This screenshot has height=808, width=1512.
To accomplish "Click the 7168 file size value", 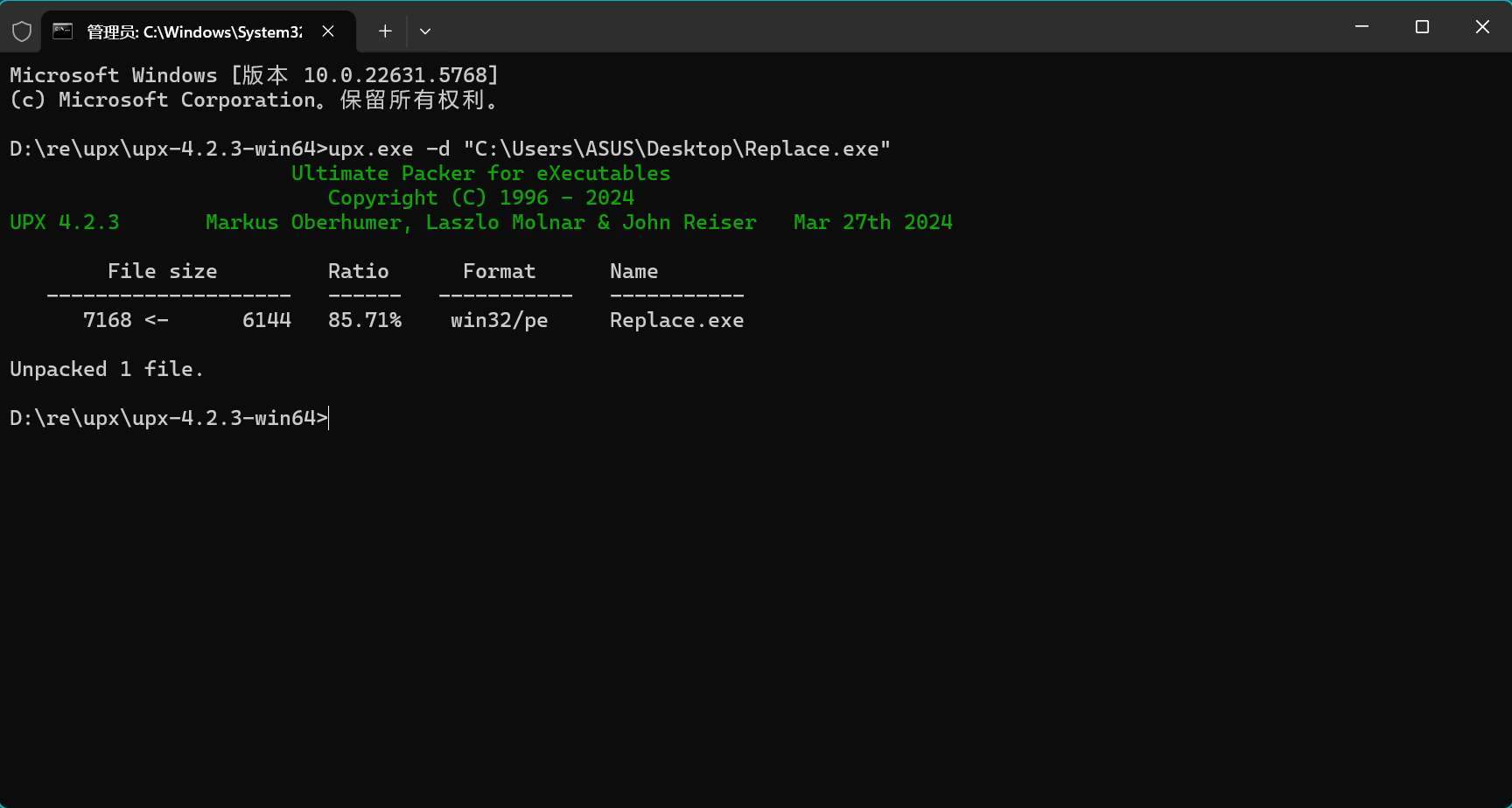I will 108,320.
